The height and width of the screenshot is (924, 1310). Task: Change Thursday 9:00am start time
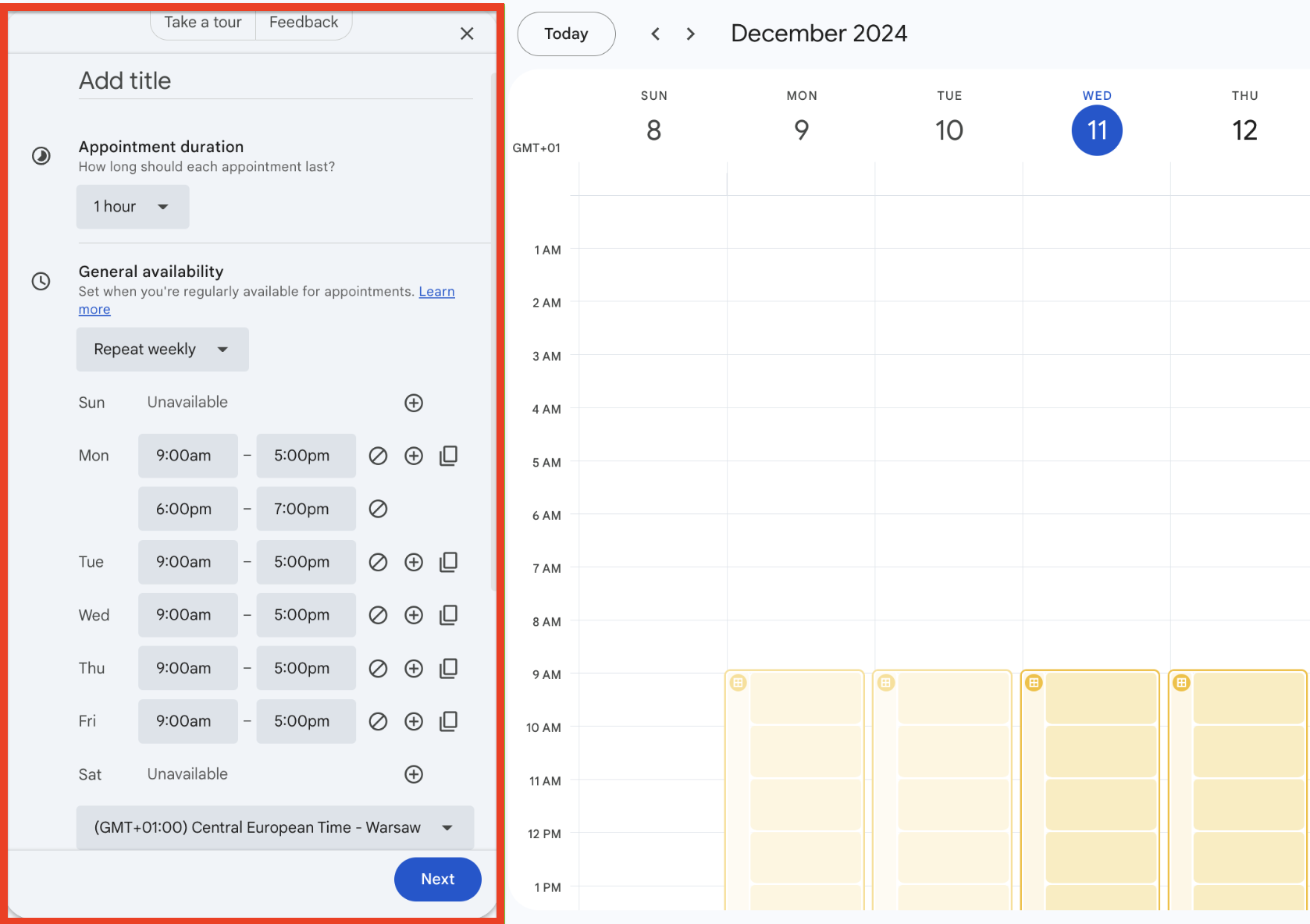tap(188, 668)
